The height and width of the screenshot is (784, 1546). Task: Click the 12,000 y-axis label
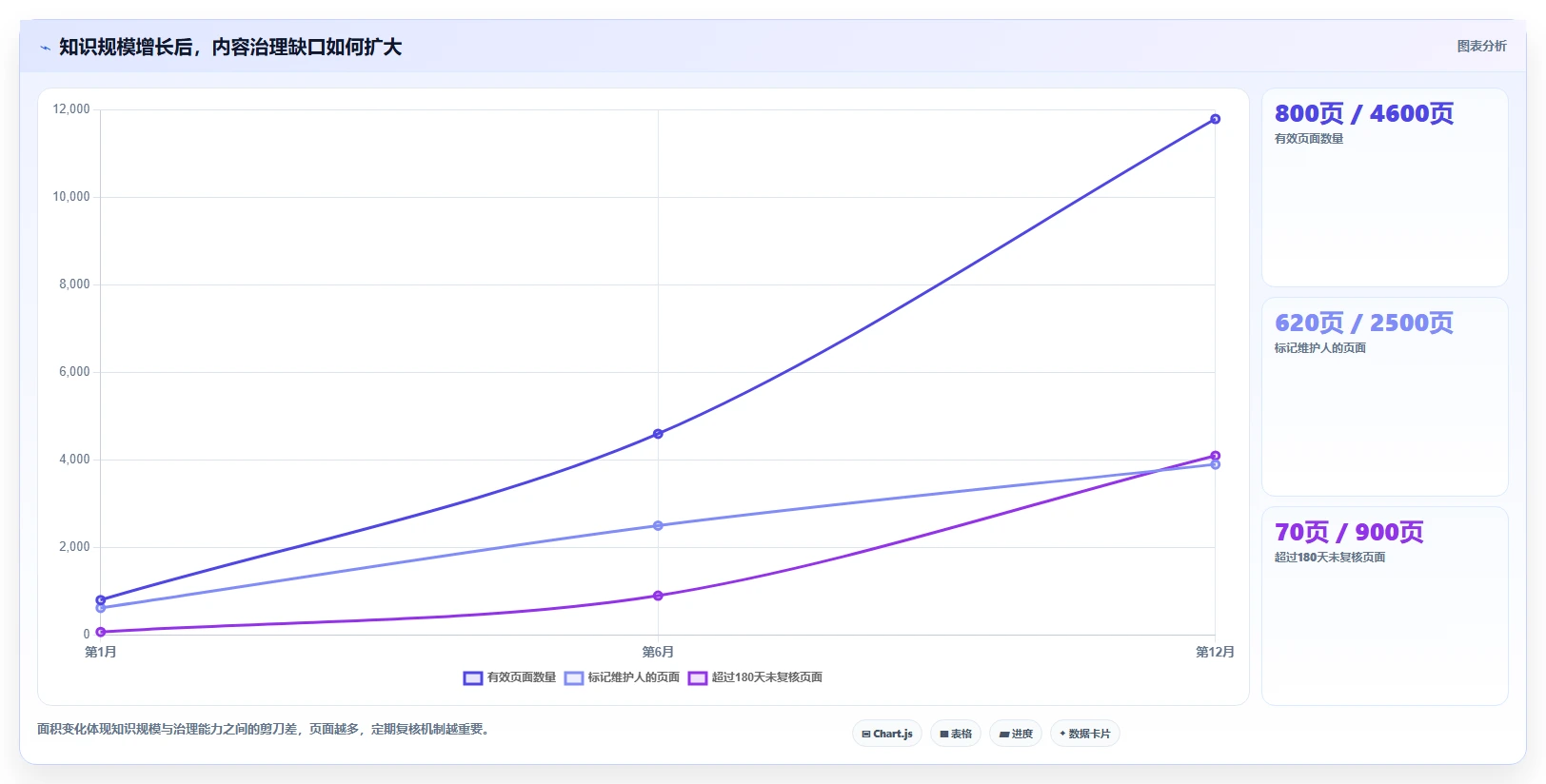[x=71, y=109]
